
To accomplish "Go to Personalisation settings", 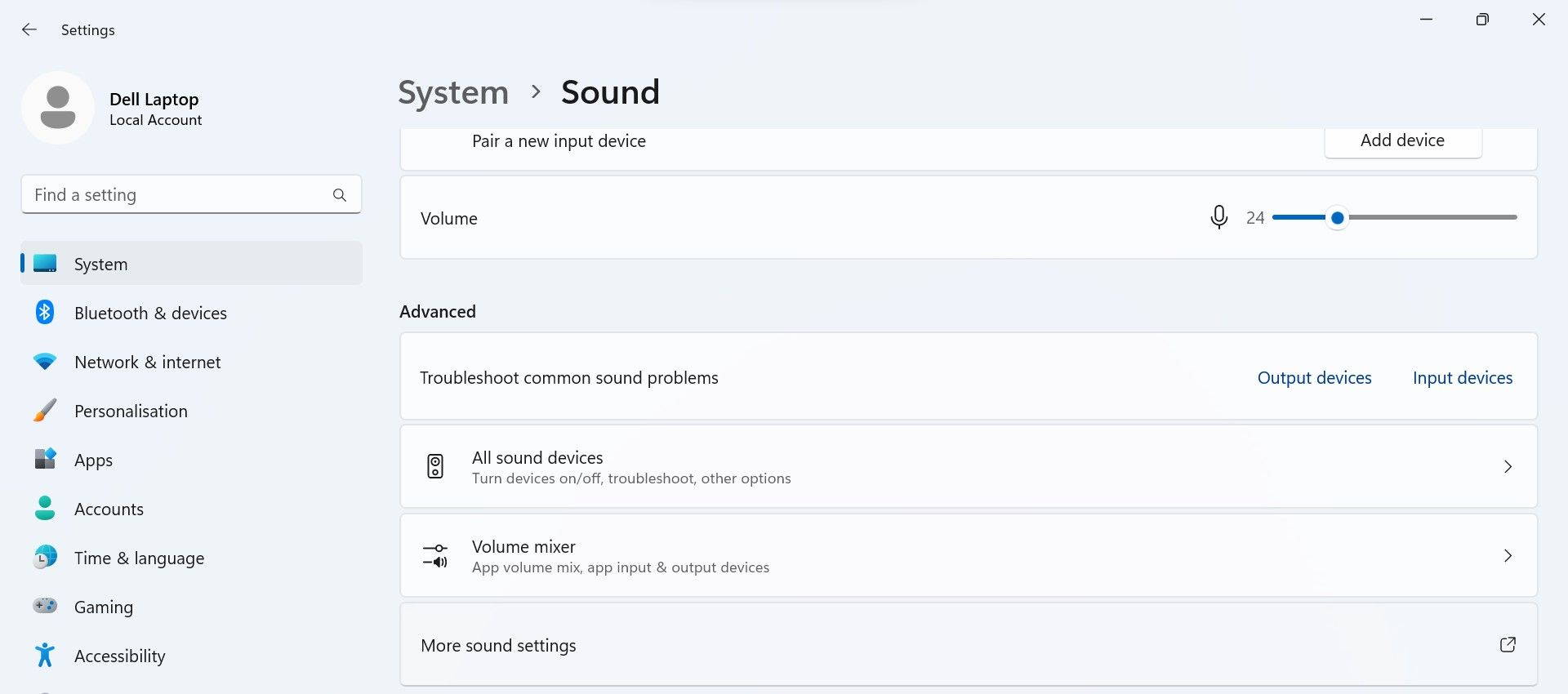I will tap(131, 412).
